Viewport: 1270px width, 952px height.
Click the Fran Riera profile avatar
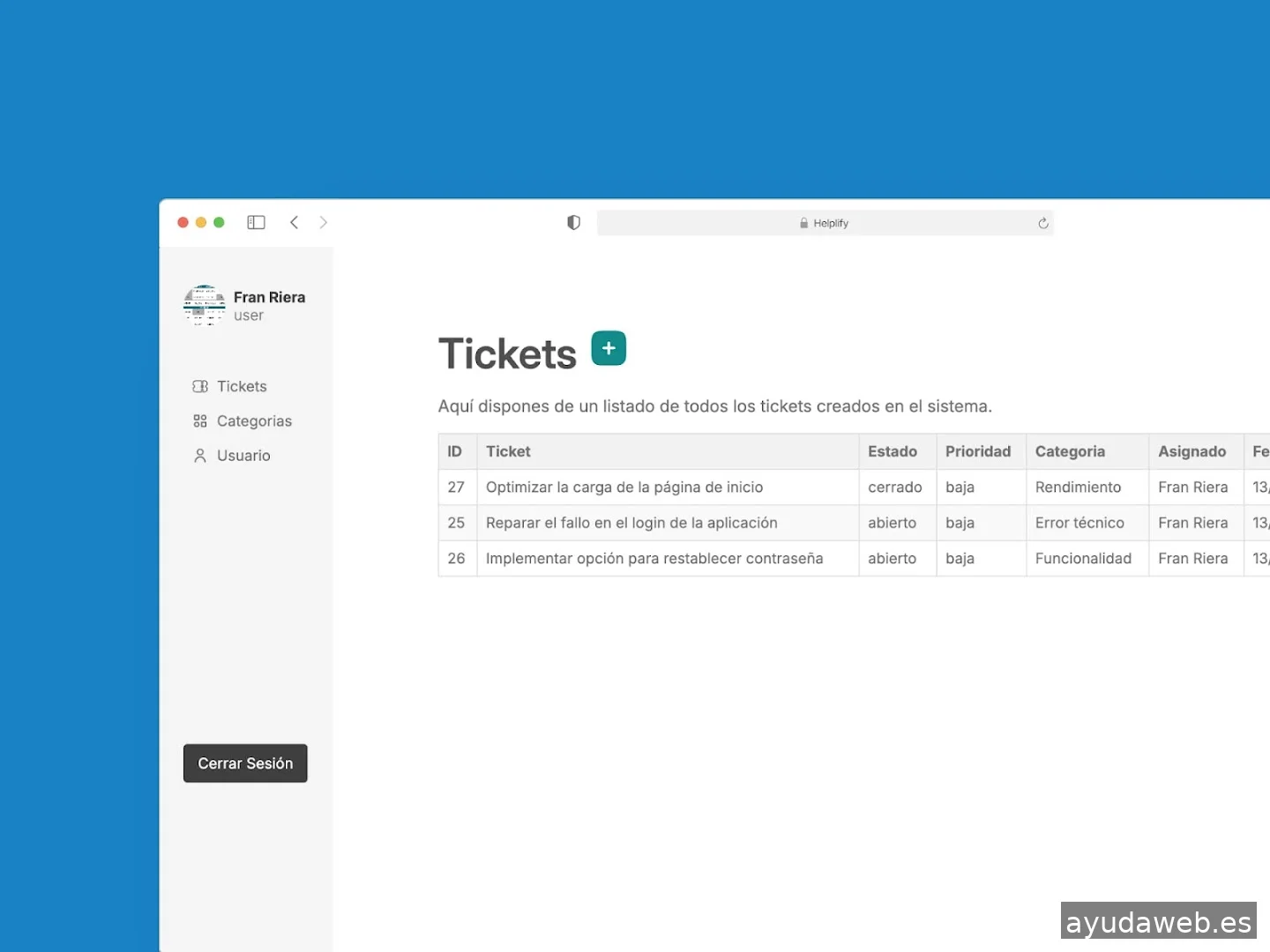[205, 306]
